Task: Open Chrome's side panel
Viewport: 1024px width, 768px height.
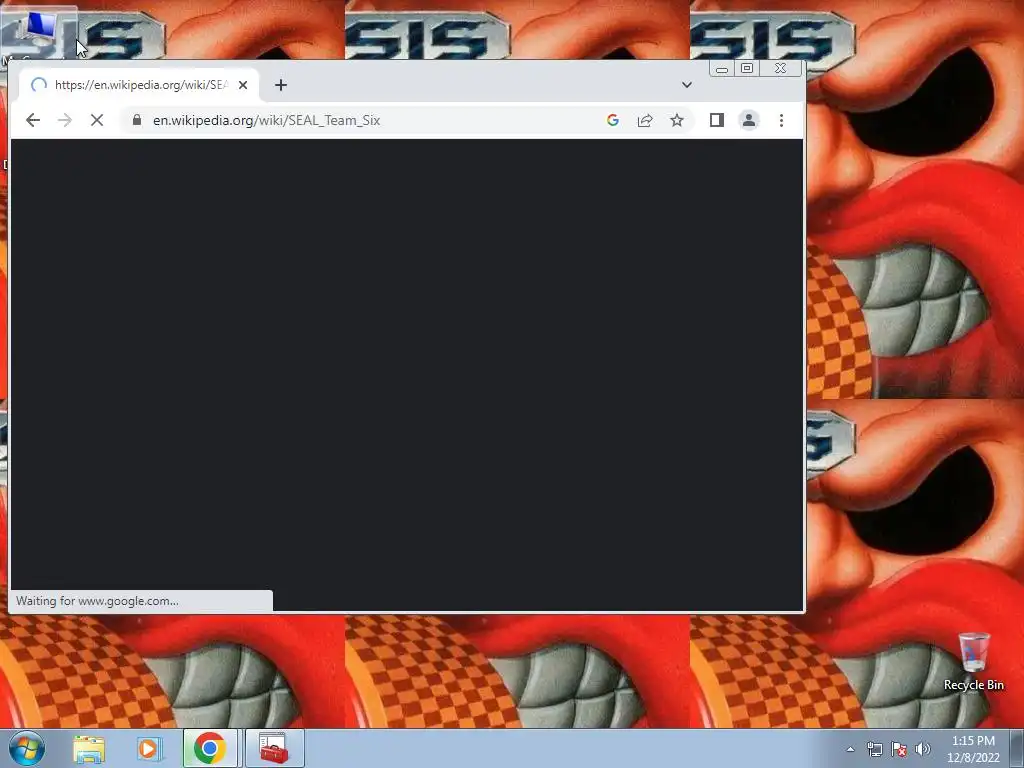Action: 716,120
